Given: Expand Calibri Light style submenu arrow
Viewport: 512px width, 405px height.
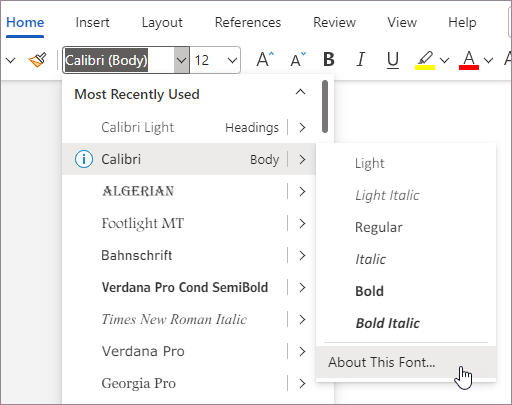Looking at the screenshot, I should tap(302, 127).
